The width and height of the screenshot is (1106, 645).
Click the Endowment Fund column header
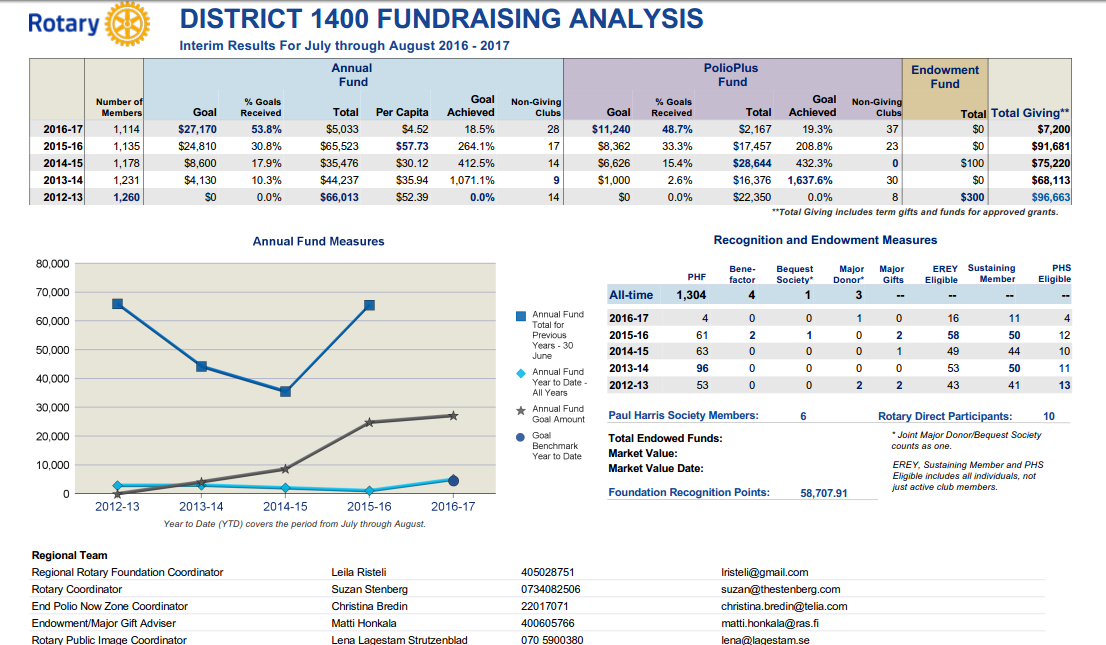(945, 77)
